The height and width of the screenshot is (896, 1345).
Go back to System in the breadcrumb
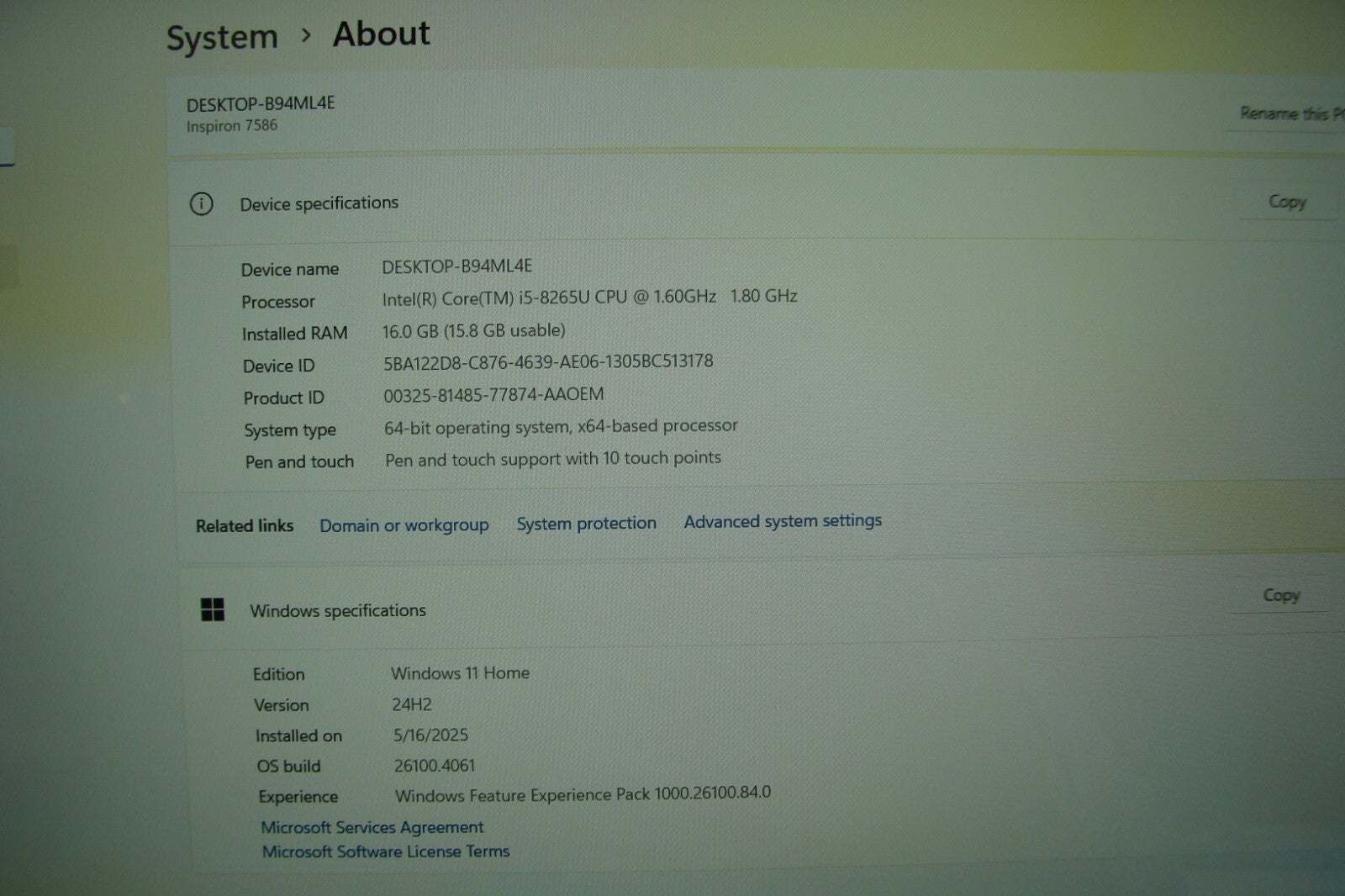coord(222,37)
